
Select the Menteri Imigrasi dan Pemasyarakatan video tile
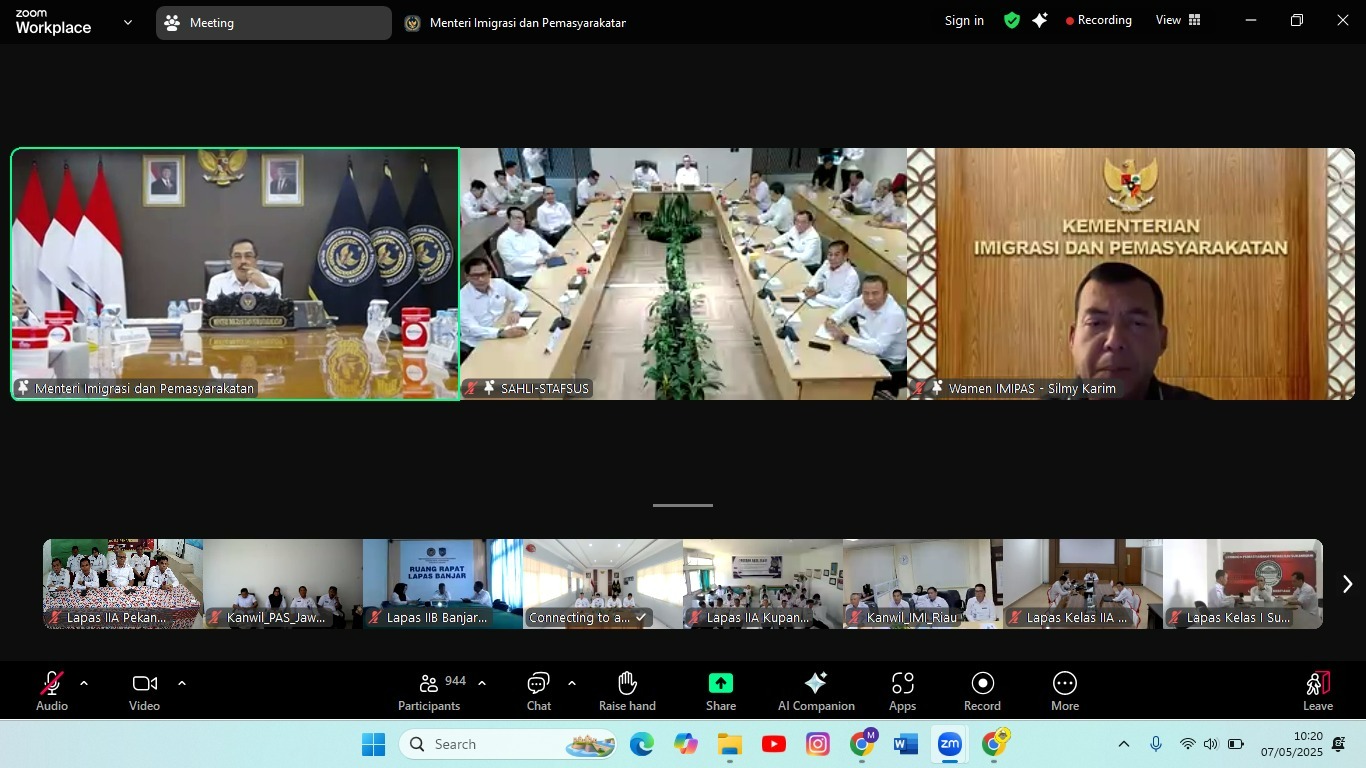[235, 274]
